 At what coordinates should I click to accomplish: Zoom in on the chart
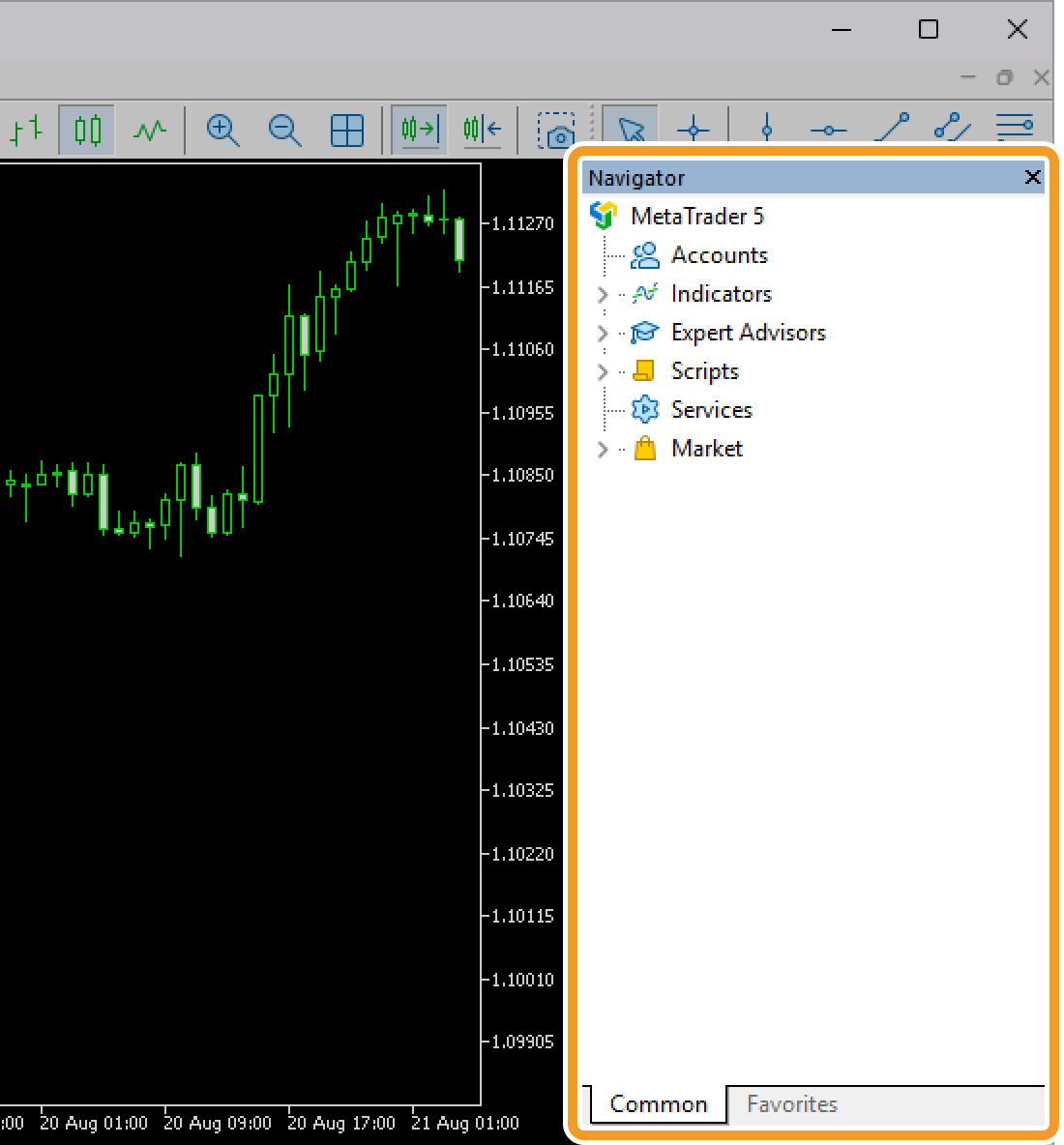tap(222, 130)
